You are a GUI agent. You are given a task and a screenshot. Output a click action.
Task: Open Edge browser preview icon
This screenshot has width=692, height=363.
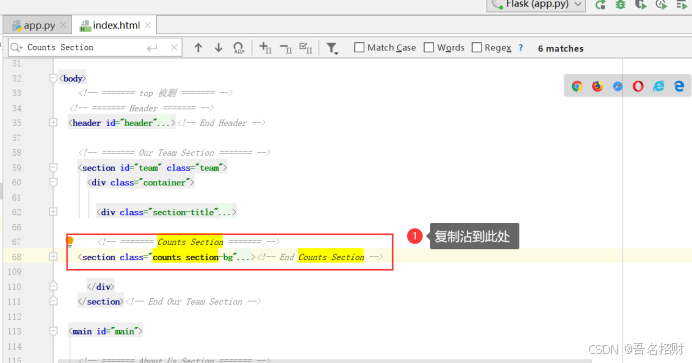[x=679, y=86]
